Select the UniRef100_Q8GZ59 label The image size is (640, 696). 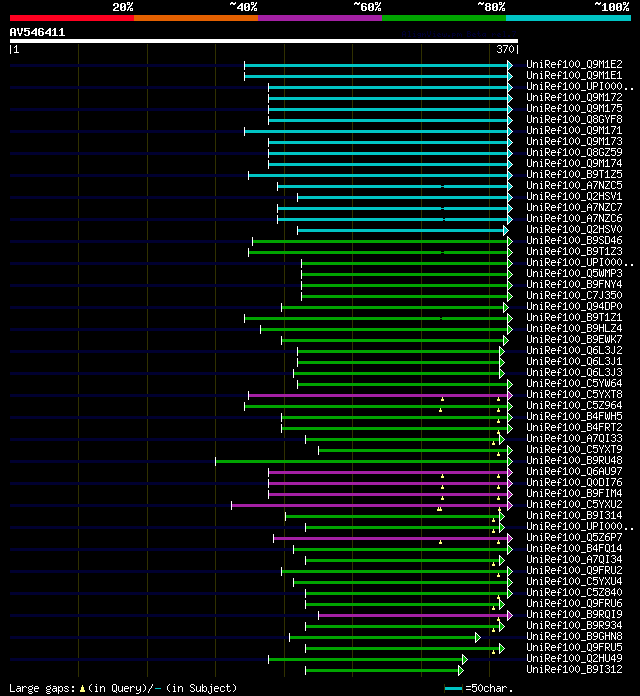(x=574, y=153)
